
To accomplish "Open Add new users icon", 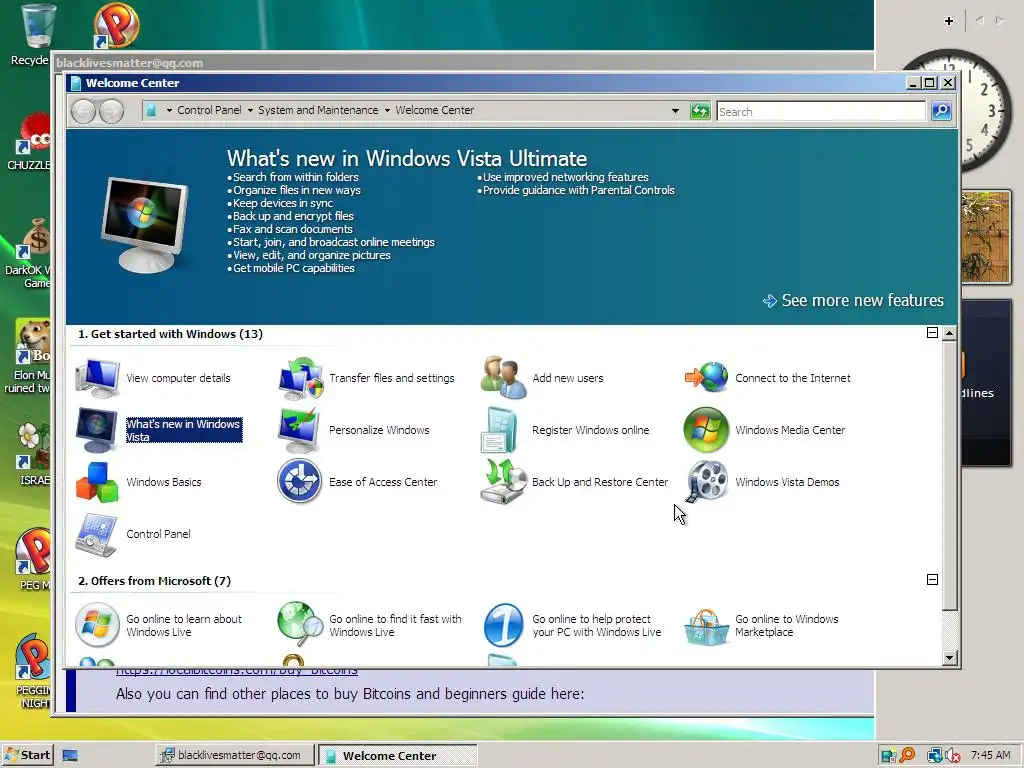I will [x=504, y=377].
